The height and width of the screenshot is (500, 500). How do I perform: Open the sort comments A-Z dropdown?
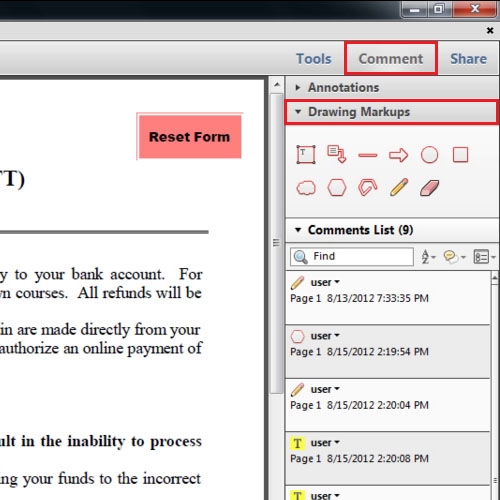coord(428,257)
